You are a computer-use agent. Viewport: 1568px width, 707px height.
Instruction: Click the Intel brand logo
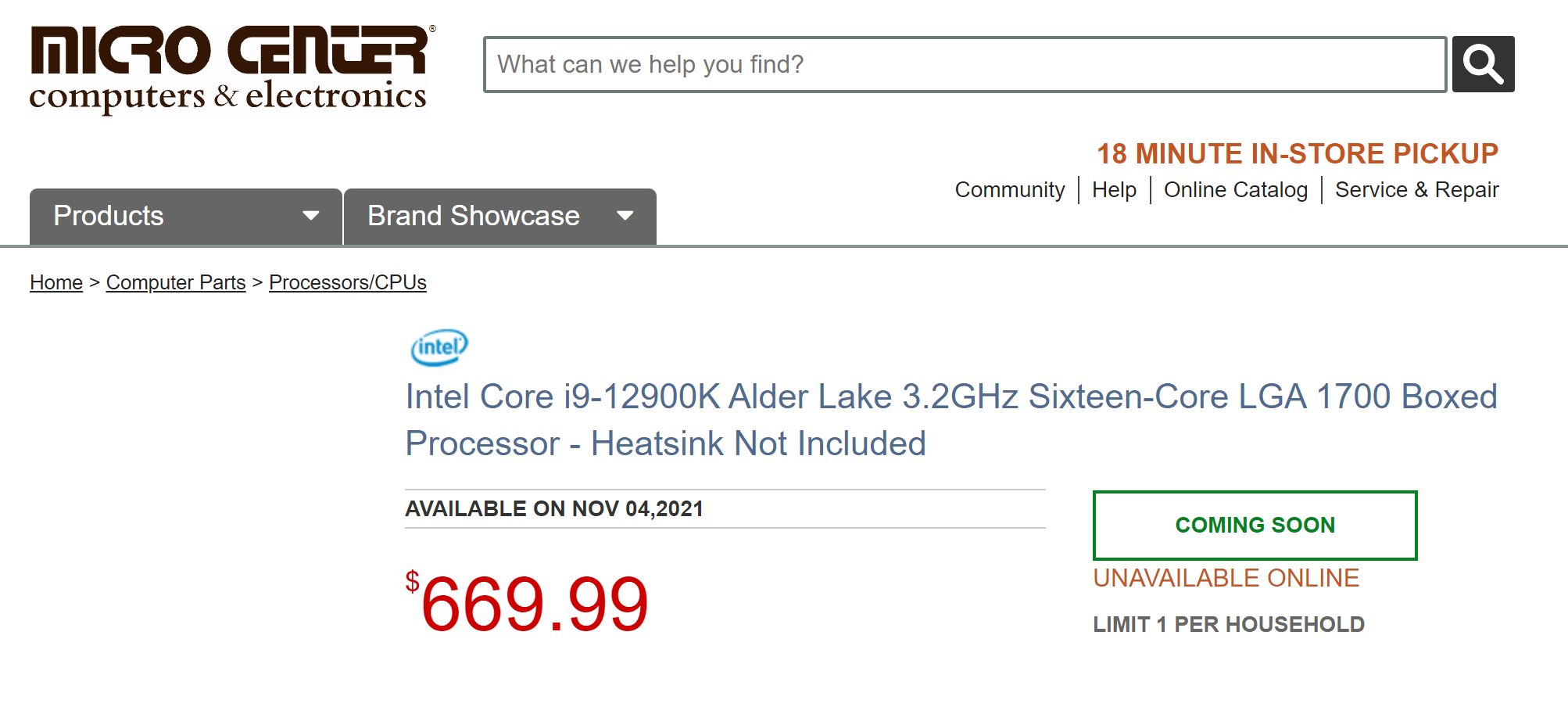(x=439, y=347)
